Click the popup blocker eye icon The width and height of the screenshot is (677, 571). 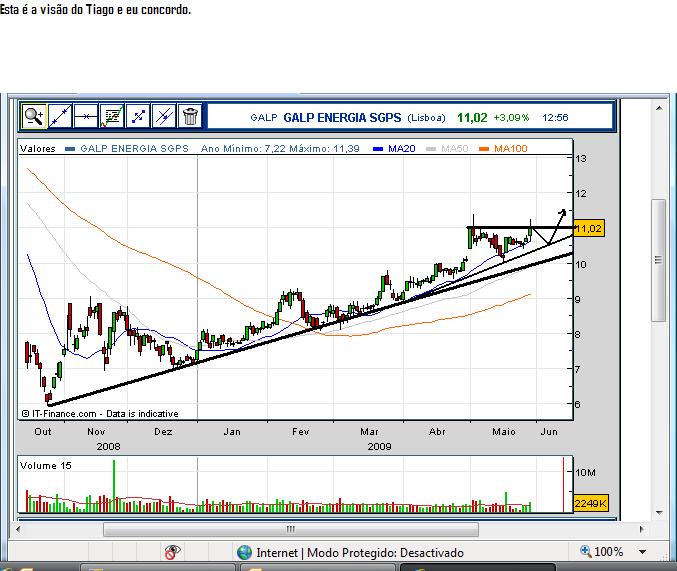pos(172,552)
